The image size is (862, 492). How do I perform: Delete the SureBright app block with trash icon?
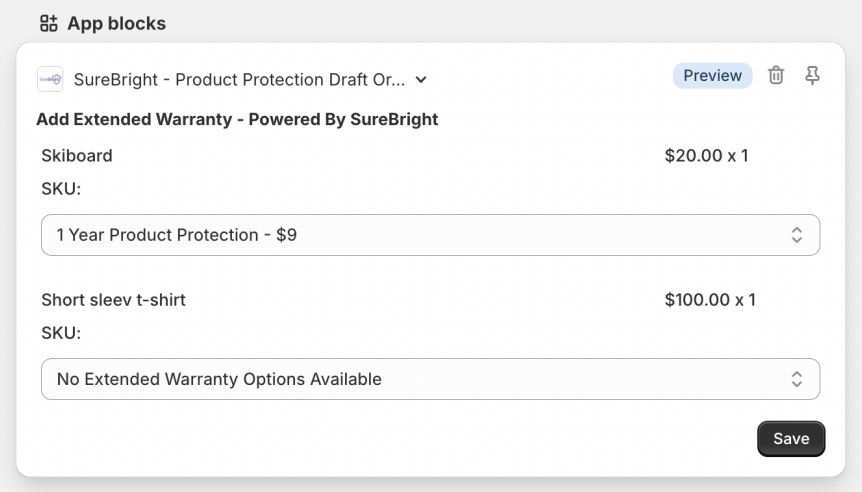pyautogui.click(x=776, y=76)
